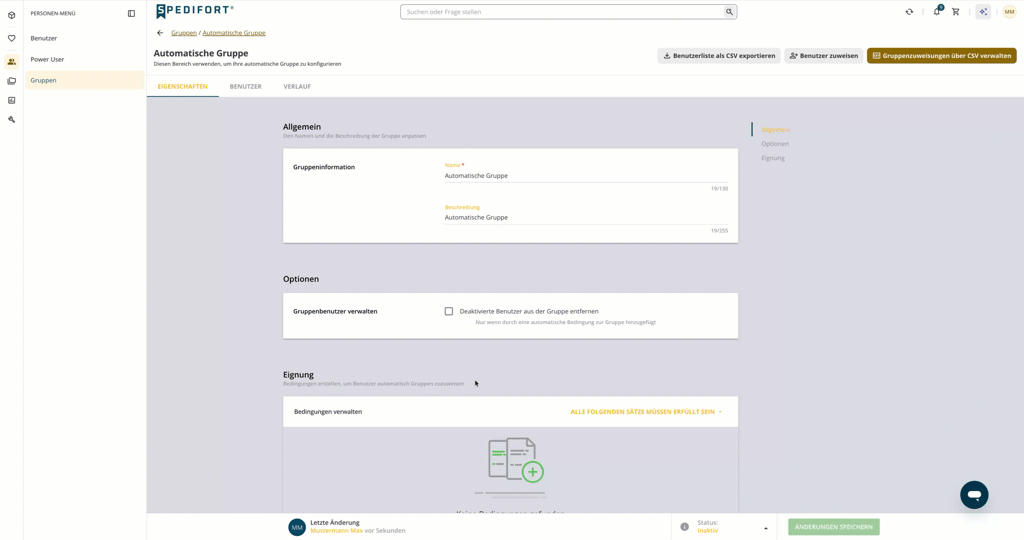1024x540 pixels.
Task: Toggle Deaktivierte Benutzer aus der Gruppe entfernen checkbox
Action: tap(449, 311)
